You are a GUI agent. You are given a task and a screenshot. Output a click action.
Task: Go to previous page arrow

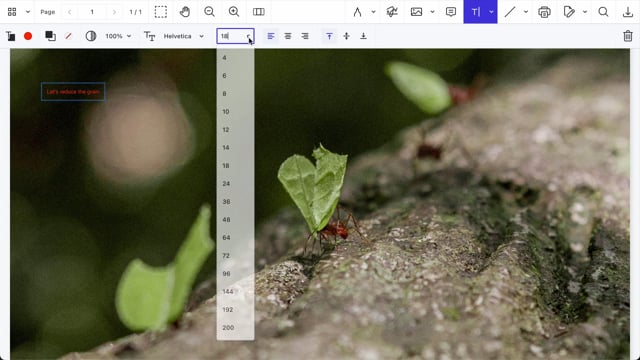click(69, 12)
